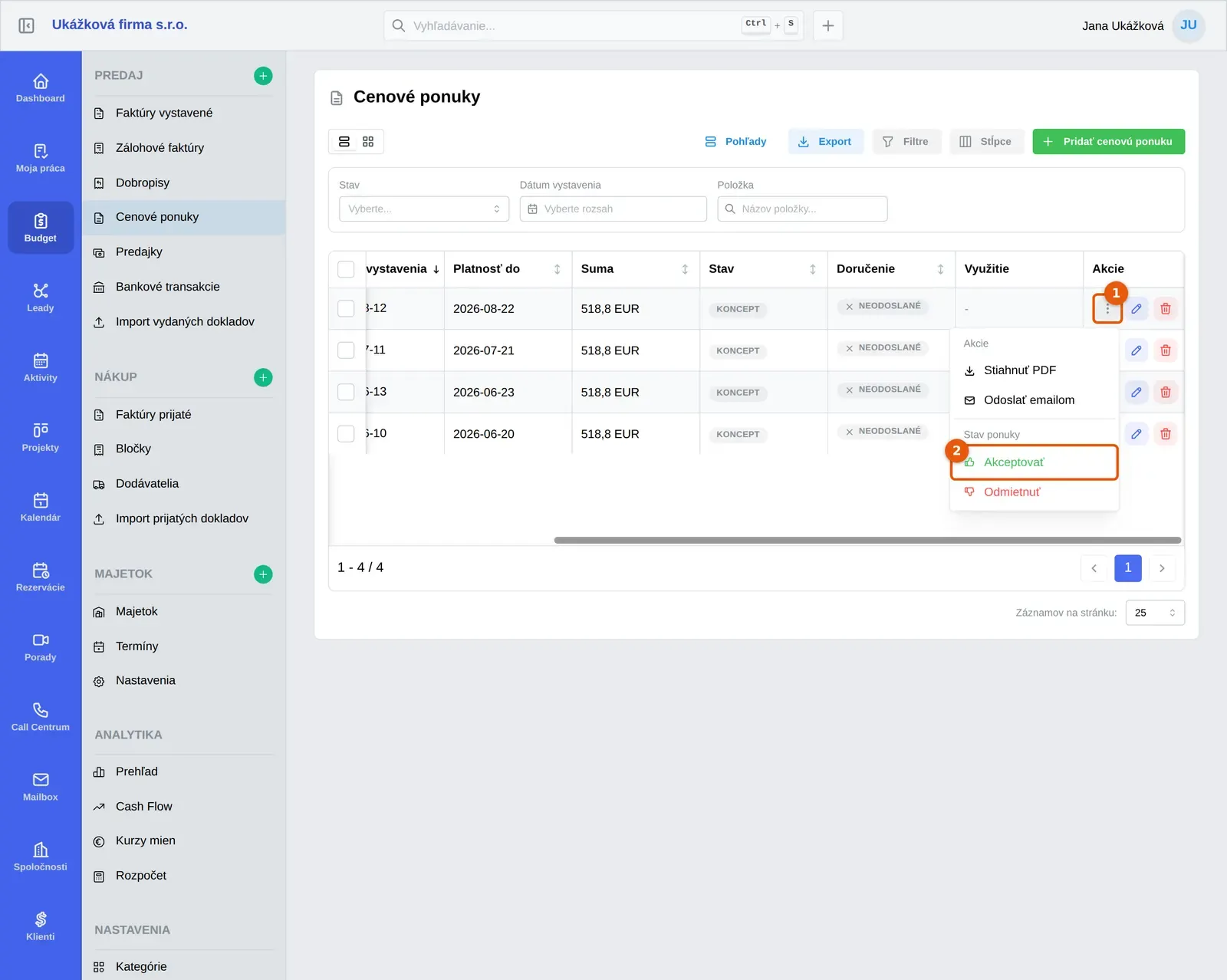Open the Filtre button
Viewport: 1227px width, 980px height.
(x=906, y=141)
